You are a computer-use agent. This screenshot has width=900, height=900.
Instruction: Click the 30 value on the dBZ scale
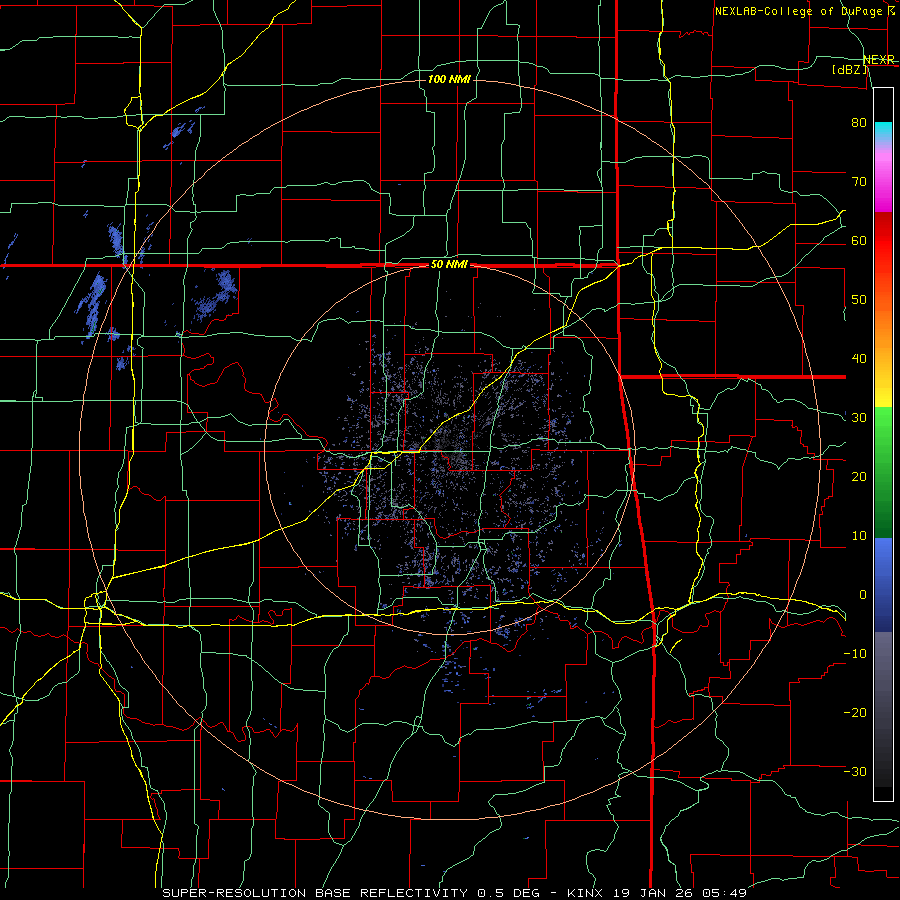859,418
